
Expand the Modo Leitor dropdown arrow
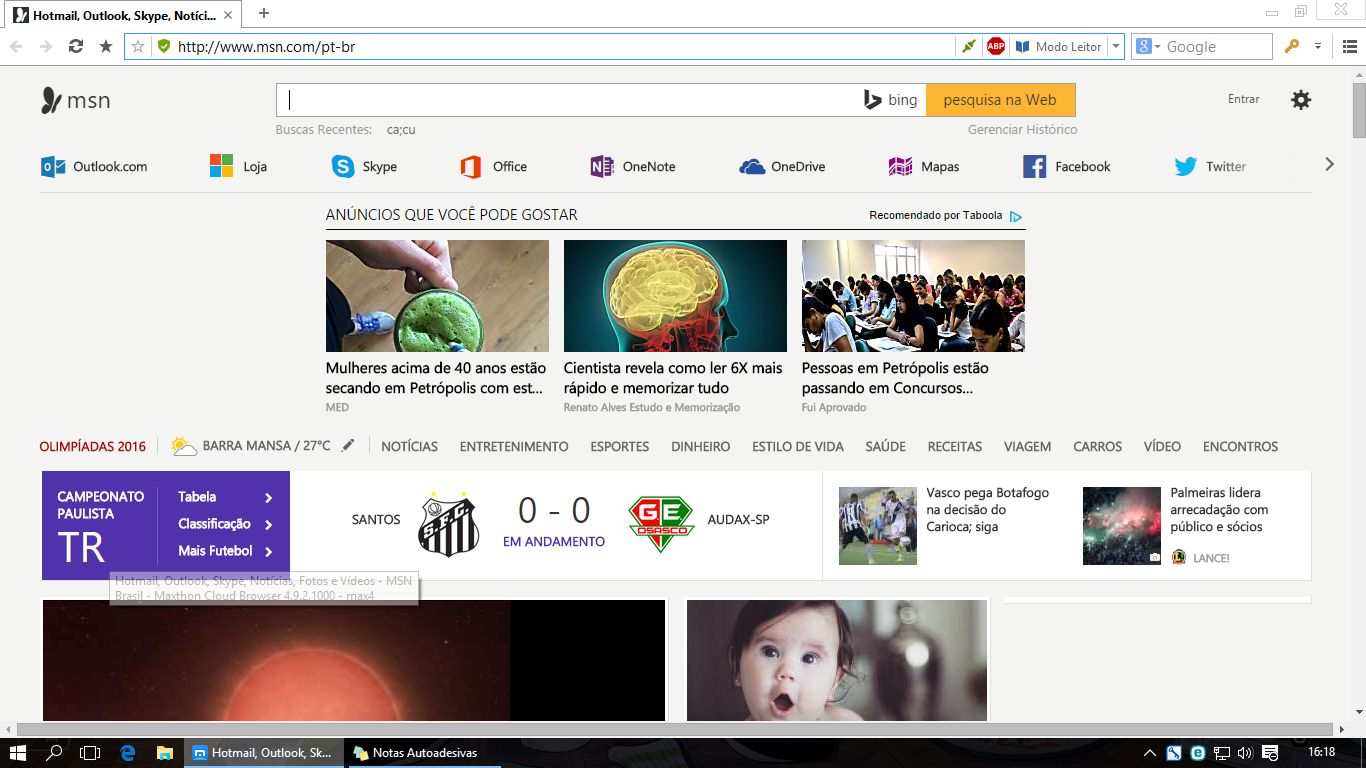coord(1116,46)
